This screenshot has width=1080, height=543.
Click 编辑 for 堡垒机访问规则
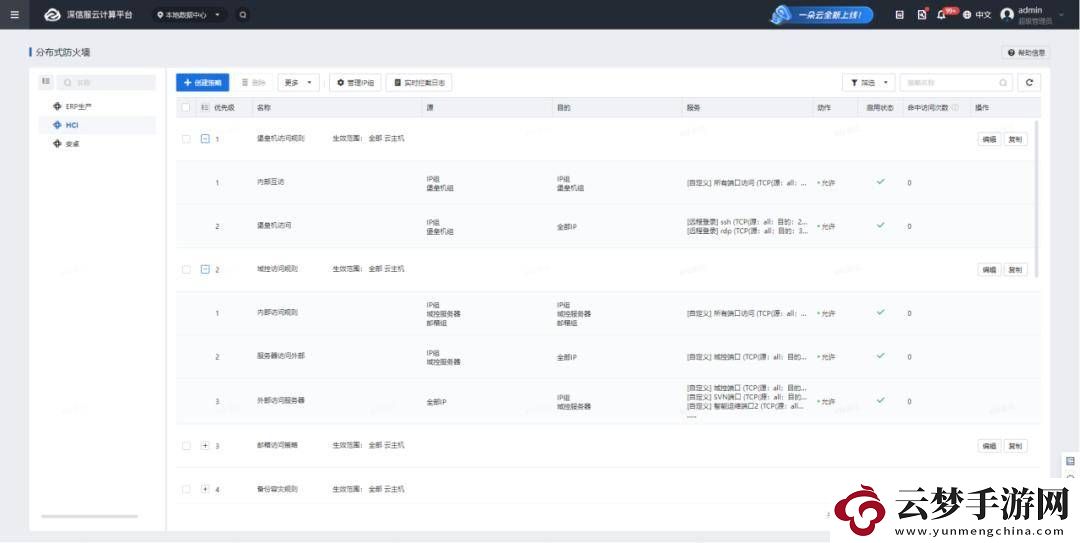989,139
